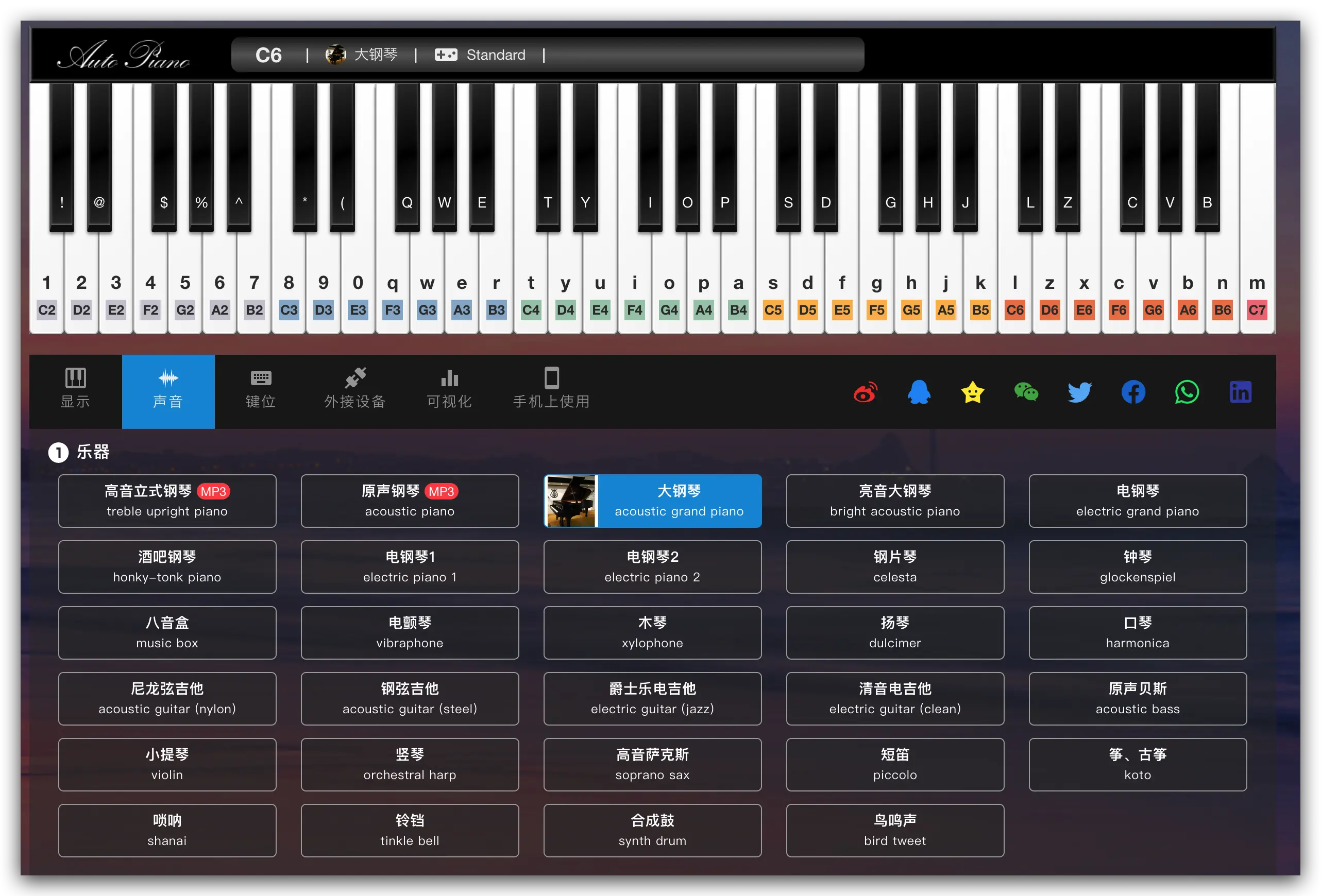Select the xylophone instrument
Screen dimensions: 1321x896
click(x=653, y=632)
